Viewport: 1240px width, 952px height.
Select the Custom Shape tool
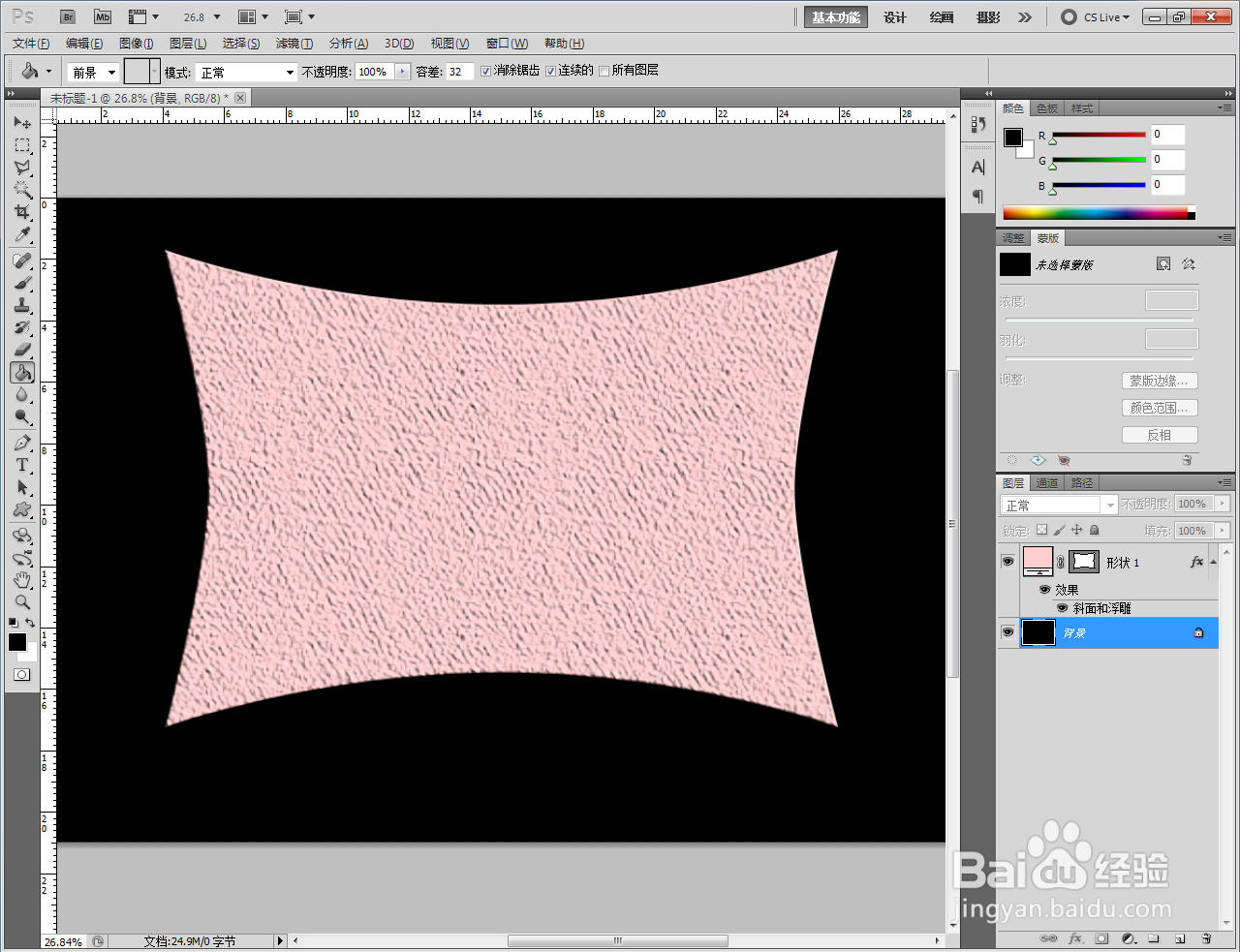click(22, 510)
